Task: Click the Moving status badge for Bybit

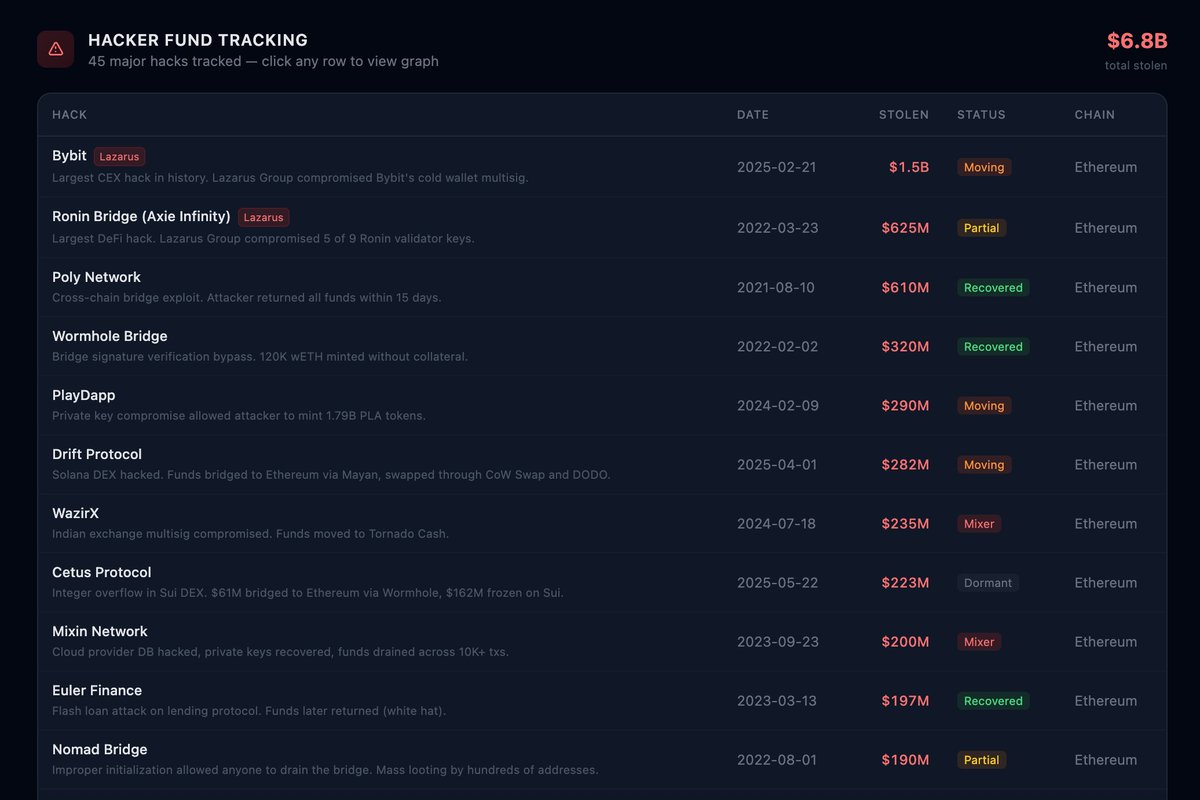Action: (x=984, y=167)
